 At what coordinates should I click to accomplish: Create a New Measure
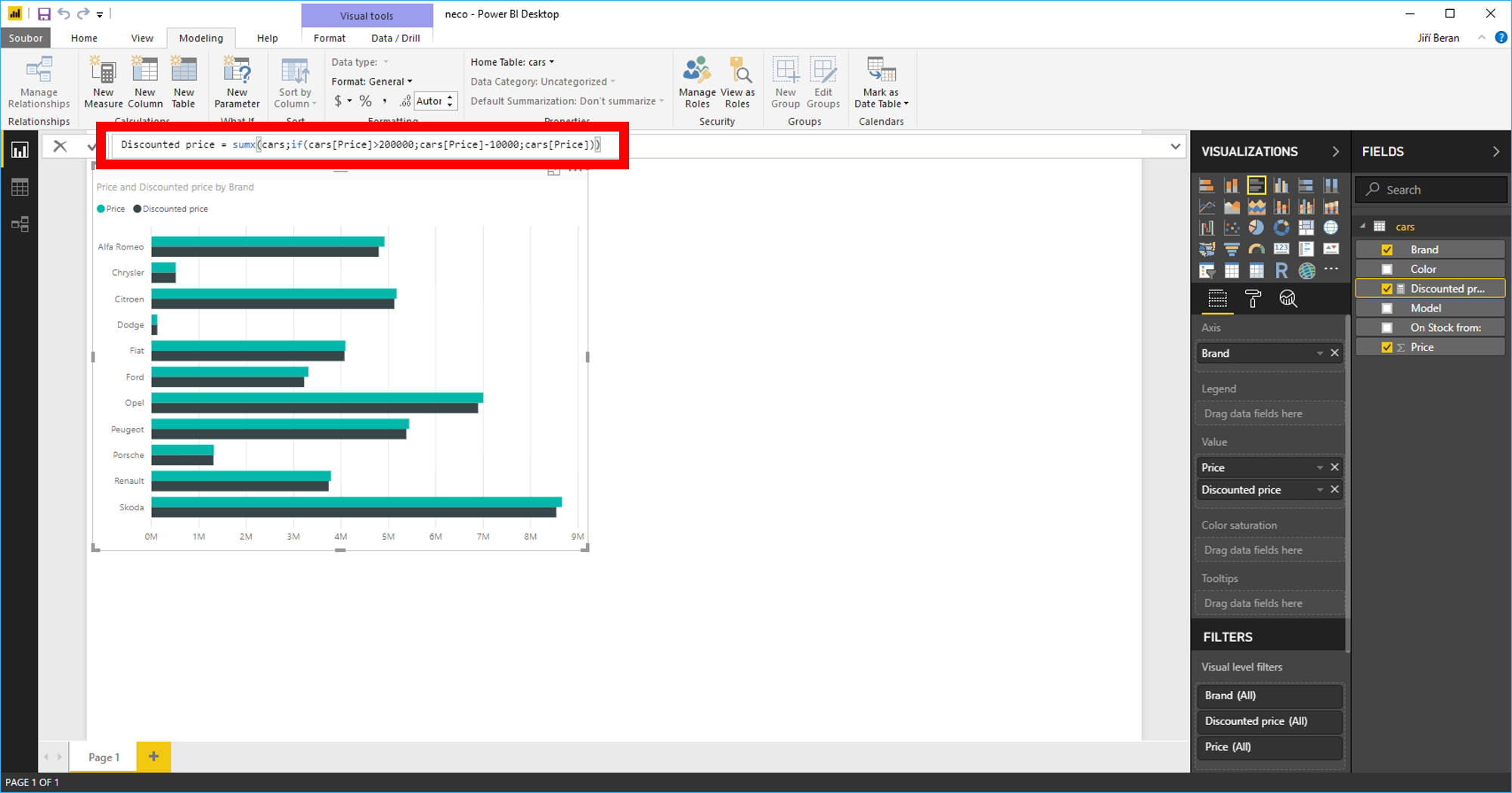pos(104,83)
